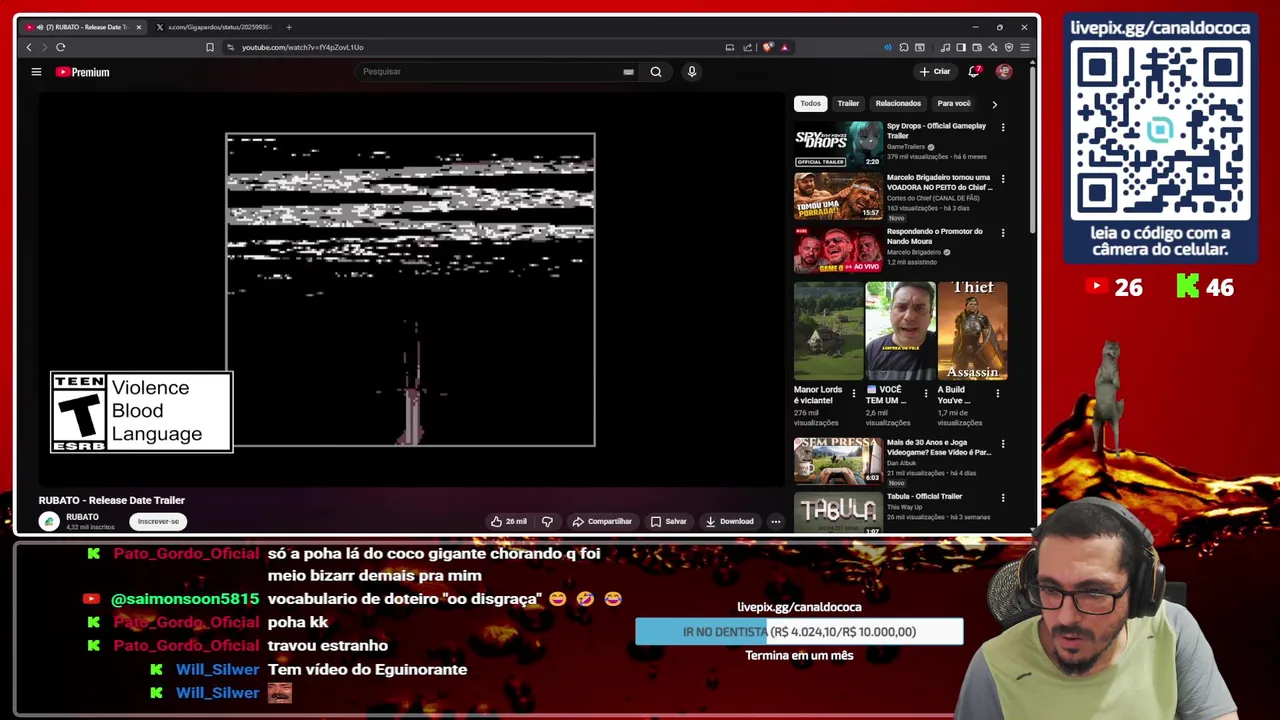Reload the page
Screen dimensions: 1280x720
pos(61,47)
